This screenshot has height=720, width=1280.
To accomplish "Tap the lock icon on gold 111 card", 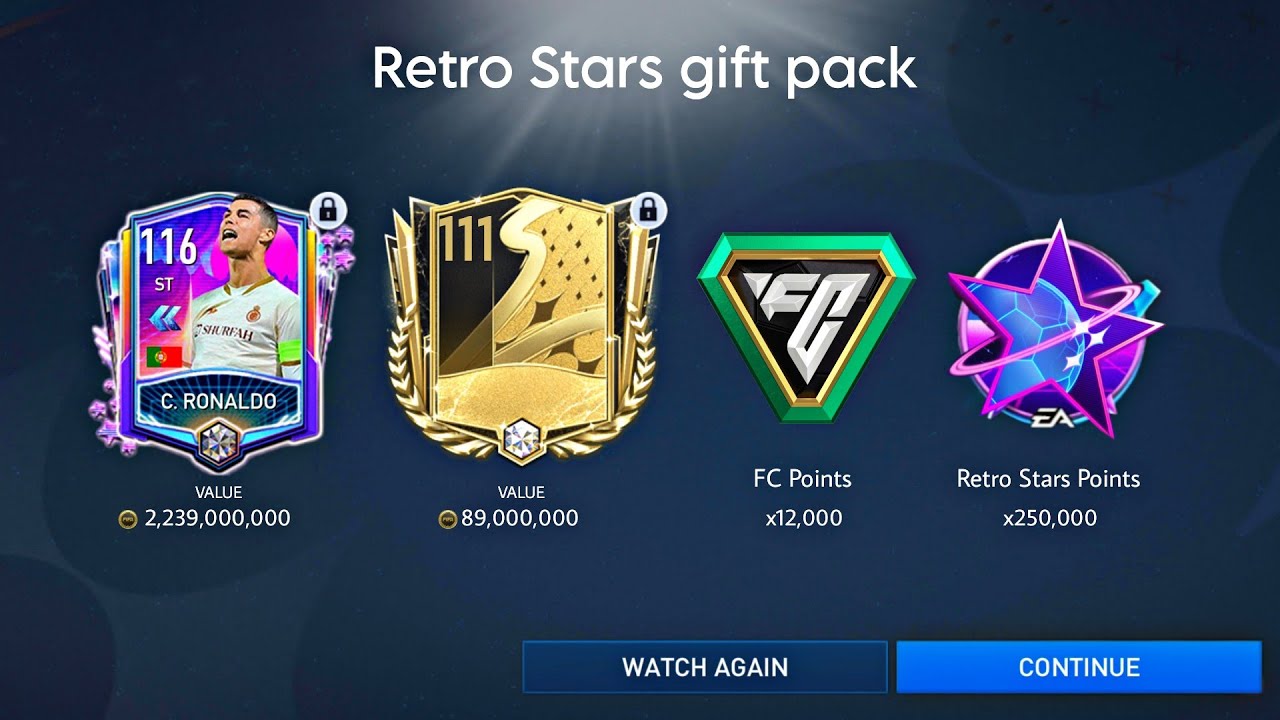I will (x=649, y=209).
